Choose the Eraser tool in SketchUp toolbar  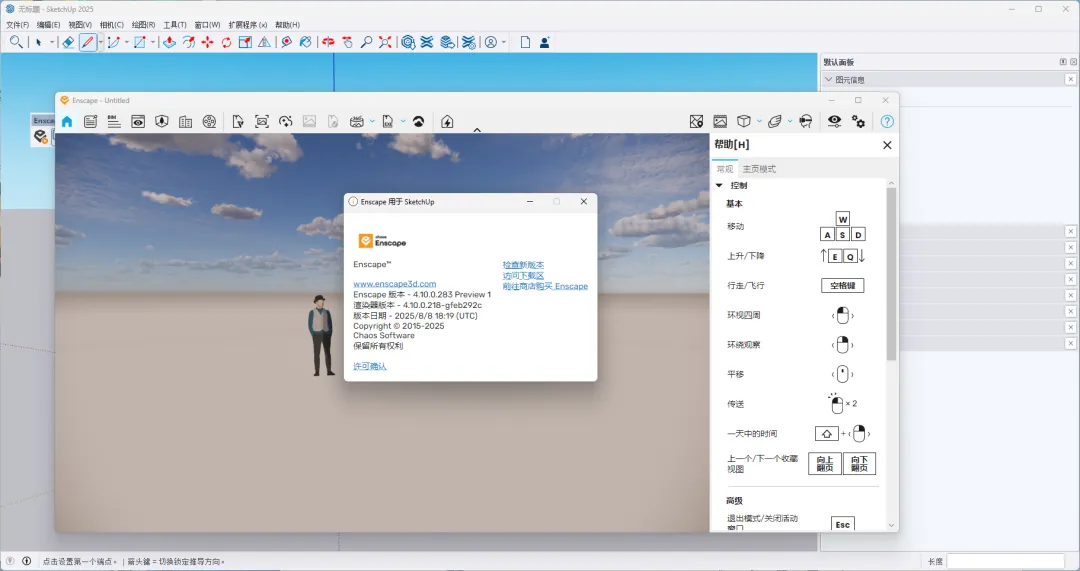pyautogui.click(x=68, y=42)
